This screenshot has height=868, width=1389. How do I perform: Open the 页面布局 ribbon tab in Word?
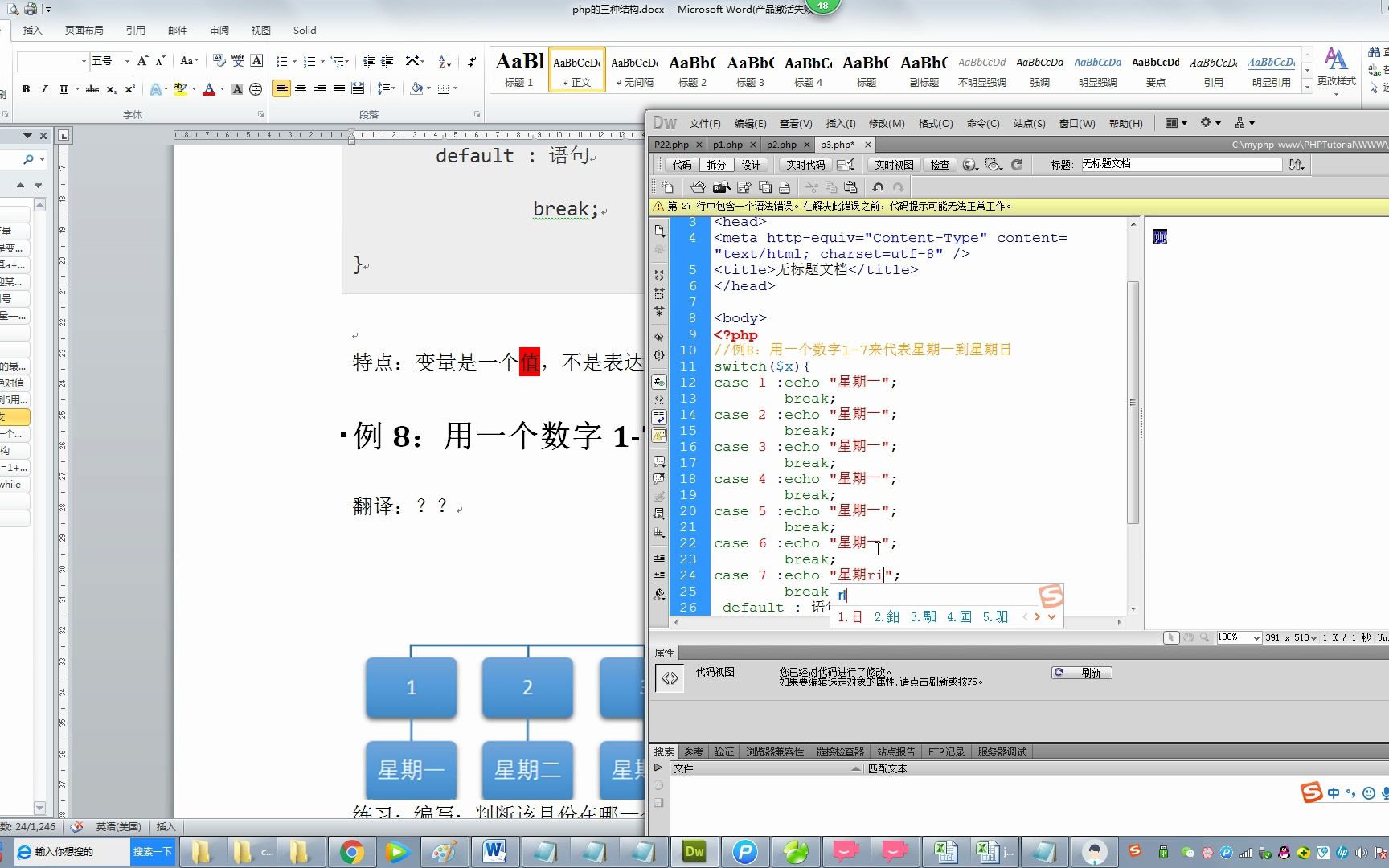(84, 30)
